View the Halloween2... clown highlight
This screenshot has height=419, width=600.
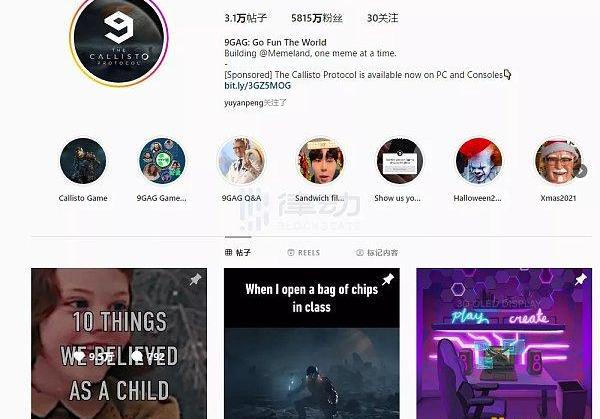pyautogui.click(x=479, y=161)
